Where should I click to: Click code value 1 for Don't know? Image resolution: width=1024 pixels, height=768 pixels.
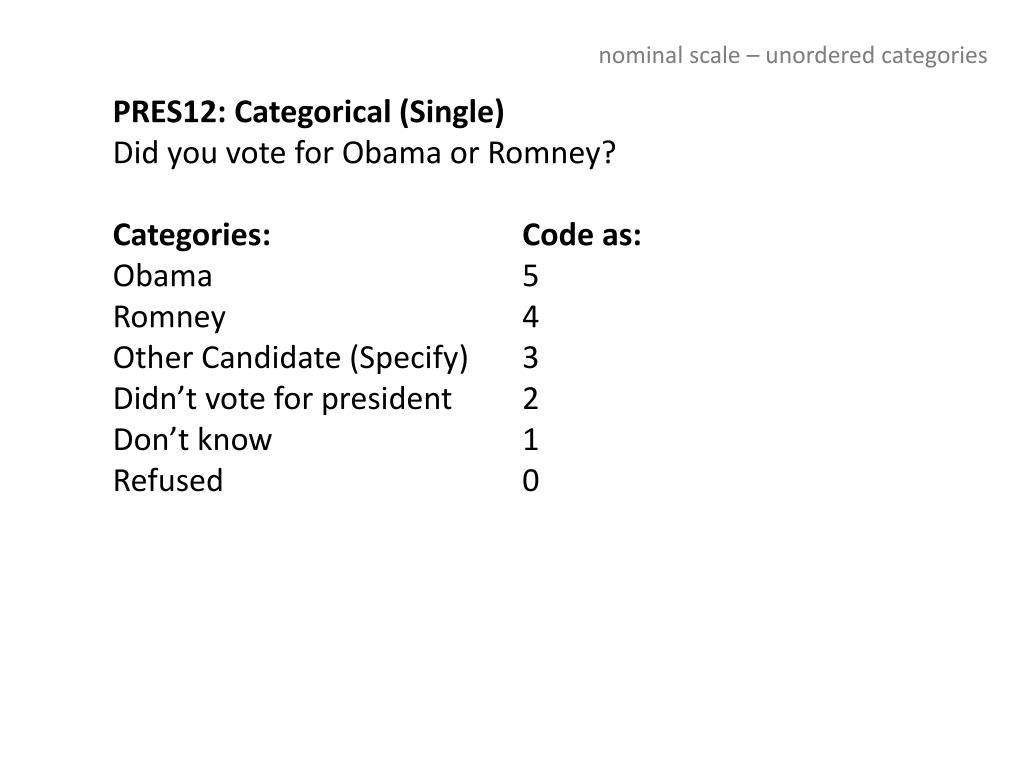click(x=530, y=440)
